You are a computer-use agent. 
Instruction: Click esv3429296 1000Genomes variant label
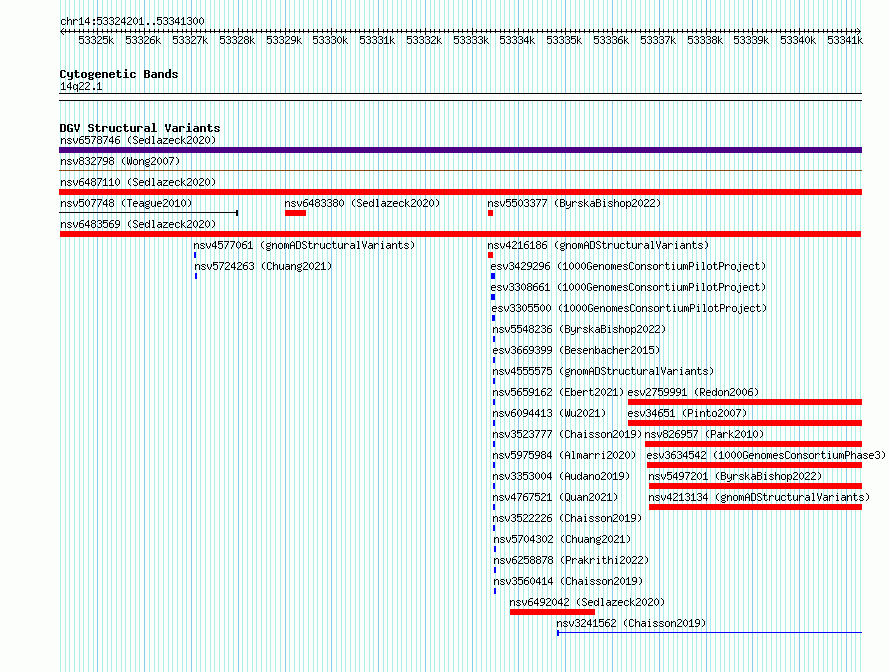pyautogui.click(x=628, y=266)
